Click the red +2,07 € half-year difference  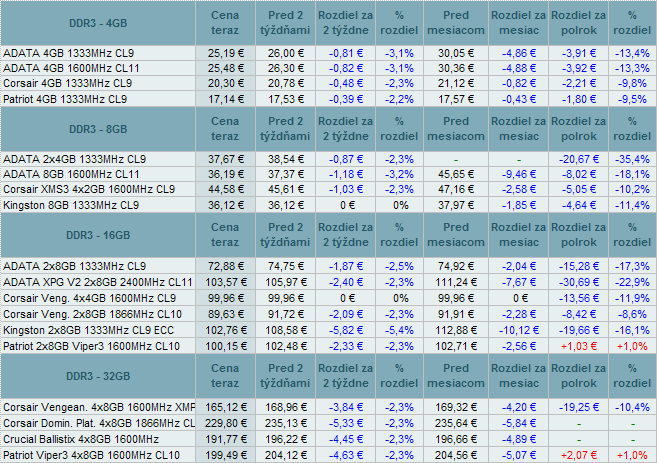click(x=579, y=455)
